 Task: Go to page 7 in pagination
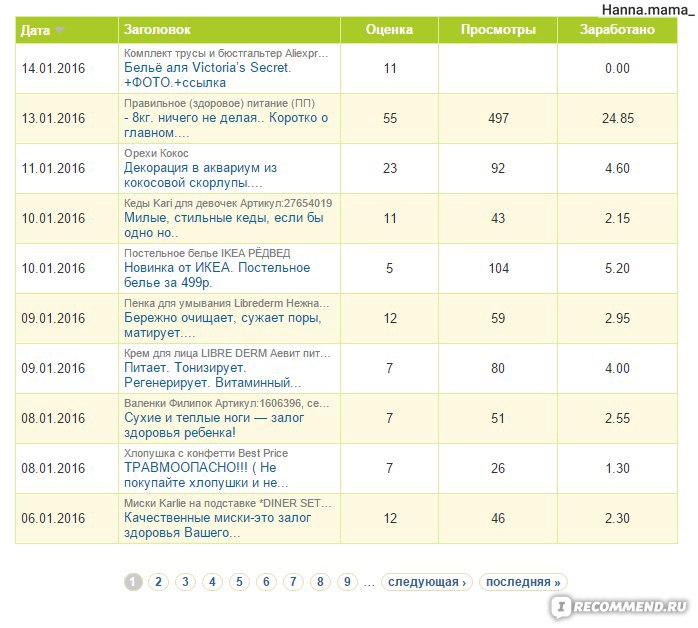pos(293,582)
